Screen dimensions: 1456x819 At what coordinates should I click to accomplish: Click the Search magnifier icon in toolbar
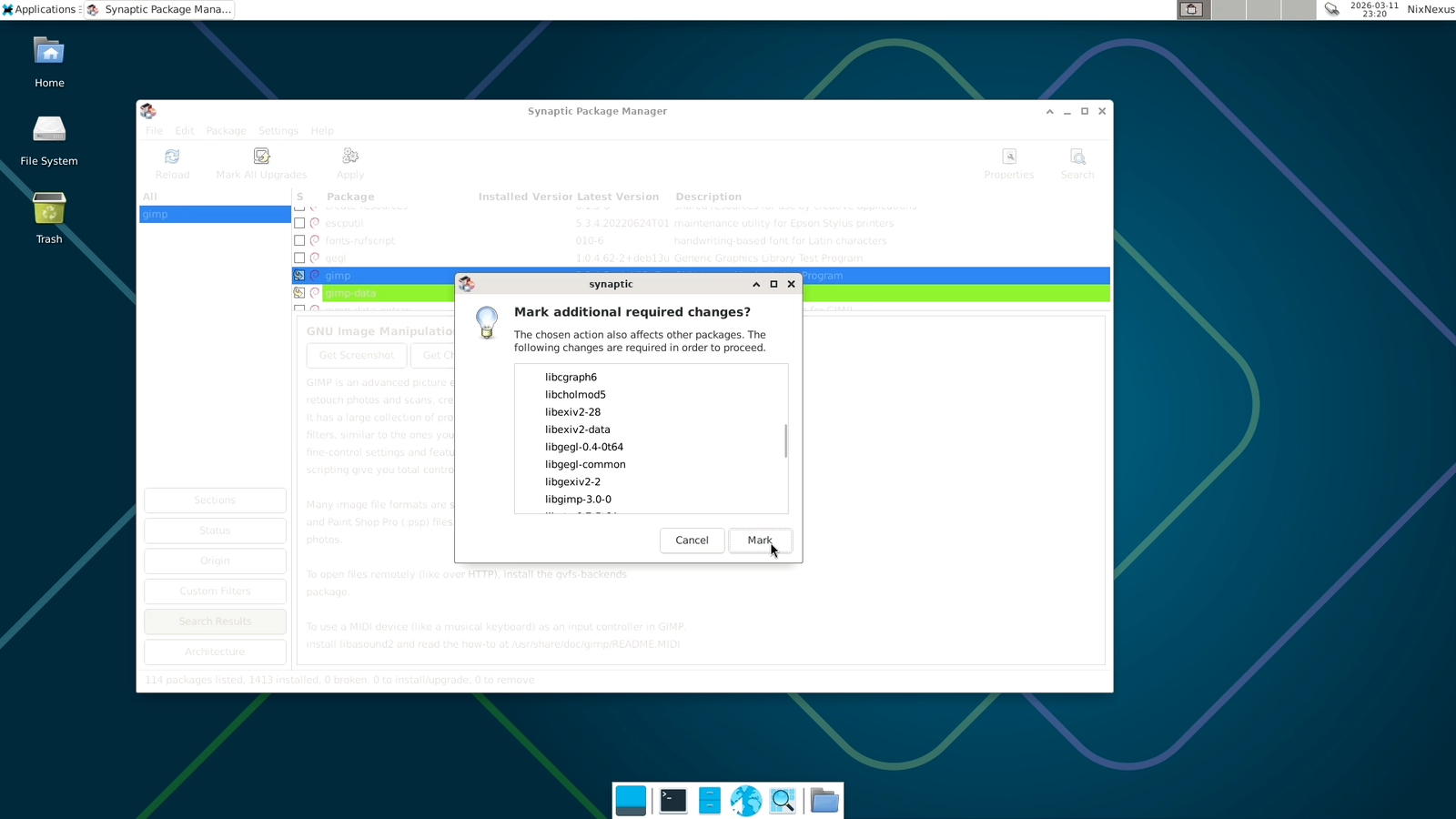point(1077,156)
